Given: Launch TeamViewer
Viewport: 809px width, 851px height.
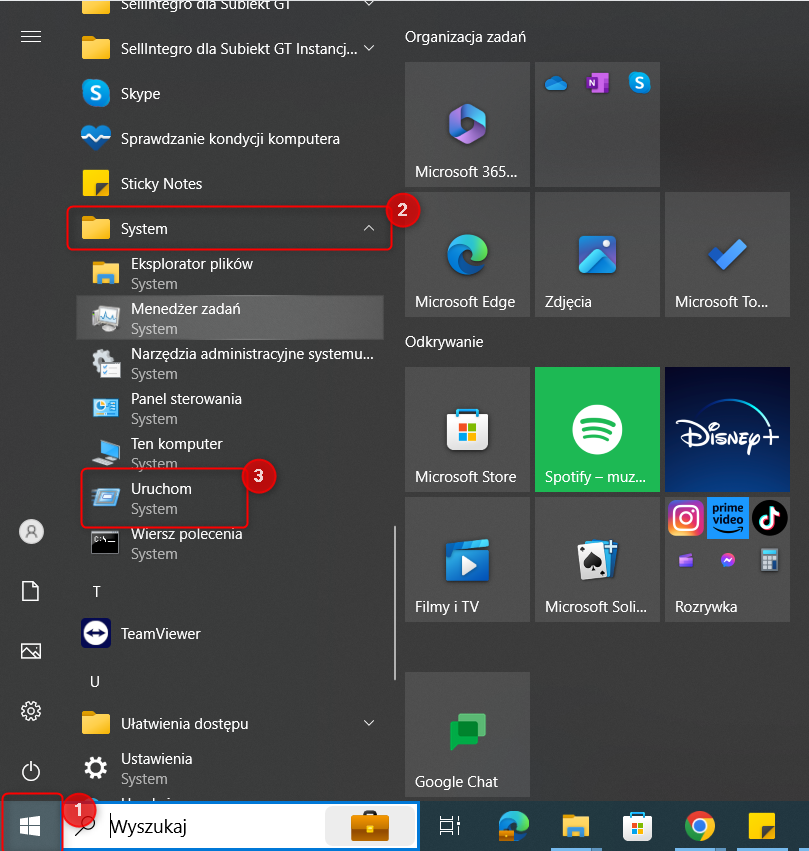Looking at the screenshot, I should (230, 633).
